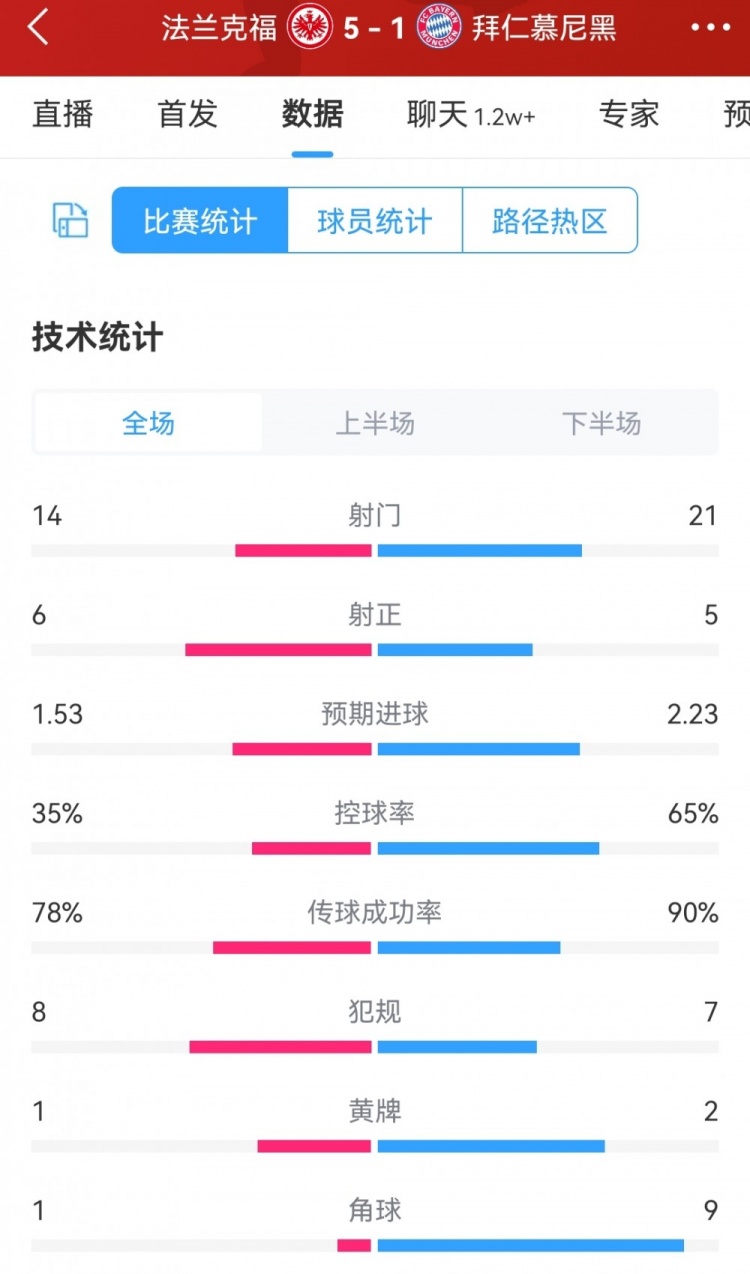The image size is (750, 1274).
Task: Click the back arrow at top left
Action: [x=38, y=30]
